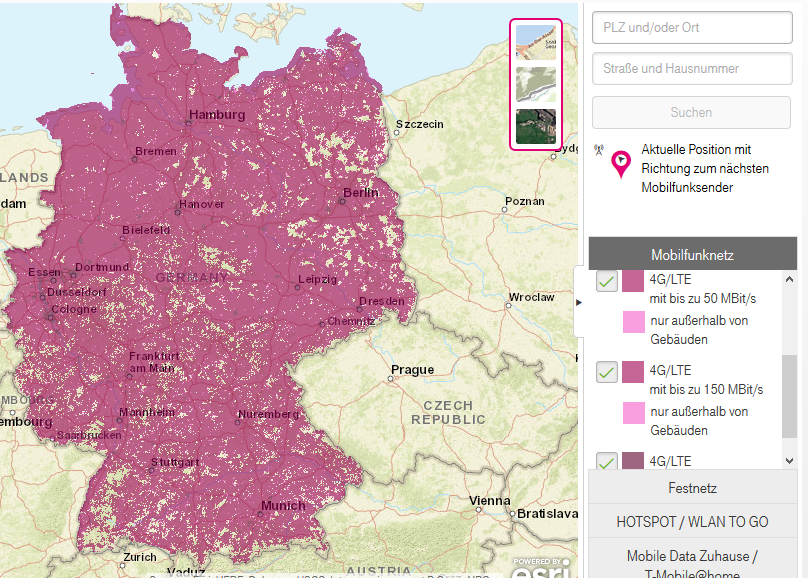808x578 pixels.
Task: Click the mit bis zu 50 MBit/s label
Action: click(703, 299)
